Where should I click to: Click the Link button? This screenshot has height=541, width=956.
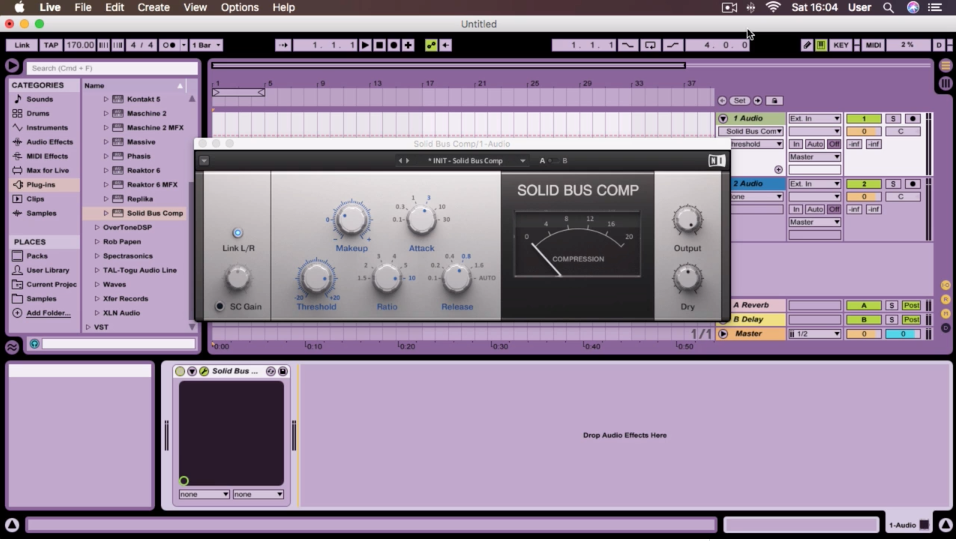pyautogui.click(x=22, y=45)
